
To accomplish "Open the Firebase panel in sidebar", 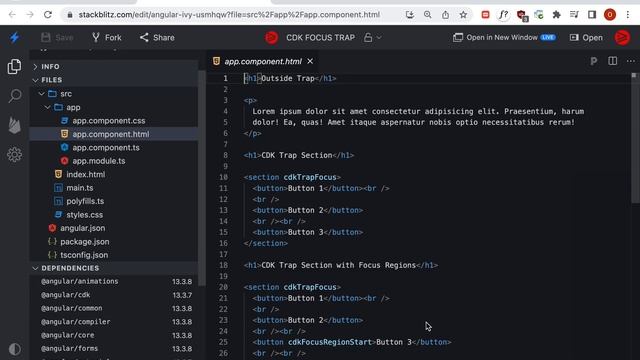I will tap(15, 125).
